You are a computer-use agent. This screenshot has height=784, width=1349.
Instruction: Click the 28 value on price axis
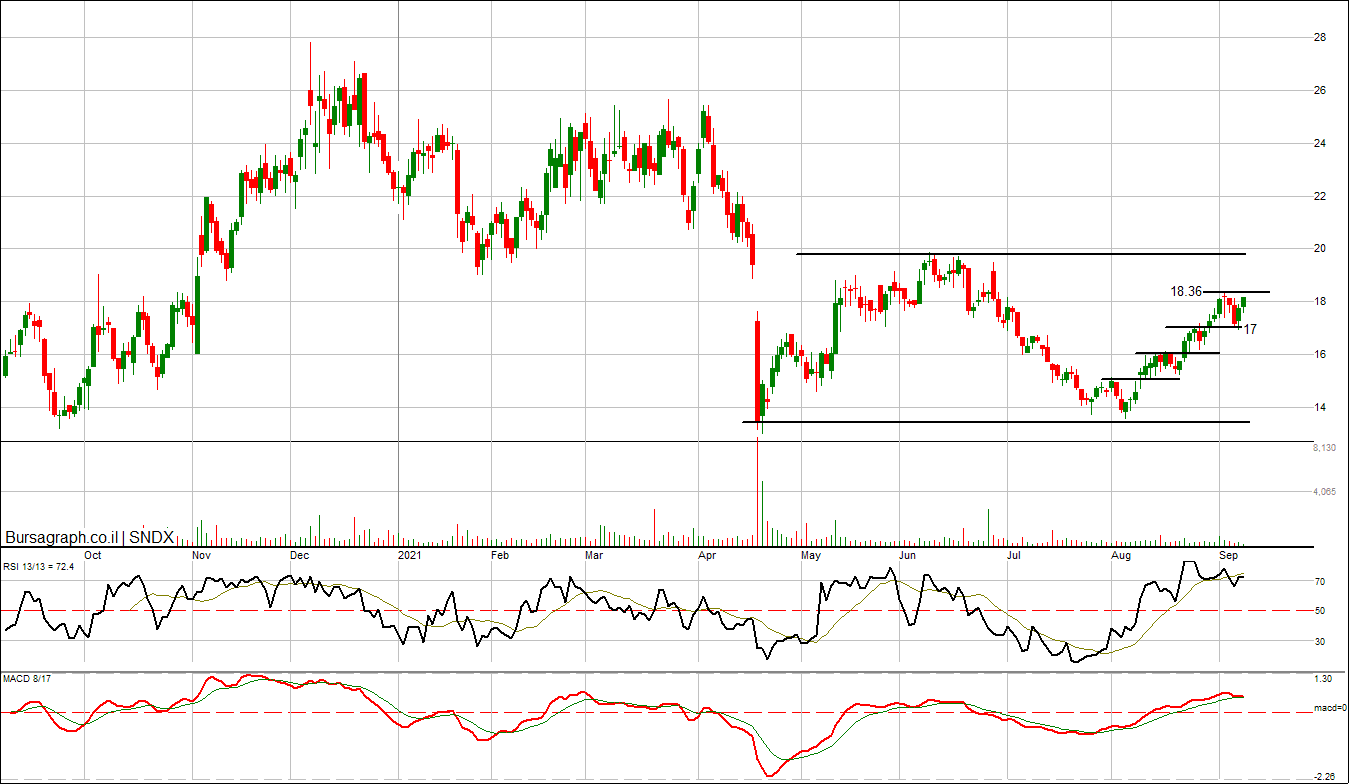pos(1320,38)
